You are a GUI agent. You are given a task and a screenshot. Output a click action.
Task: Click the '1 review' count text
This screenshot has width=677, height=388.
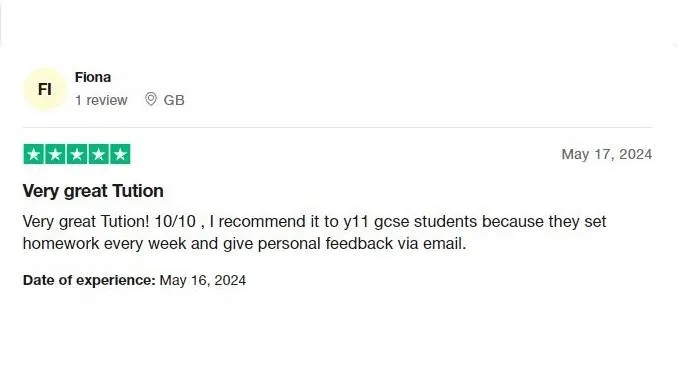click(101, 100)
